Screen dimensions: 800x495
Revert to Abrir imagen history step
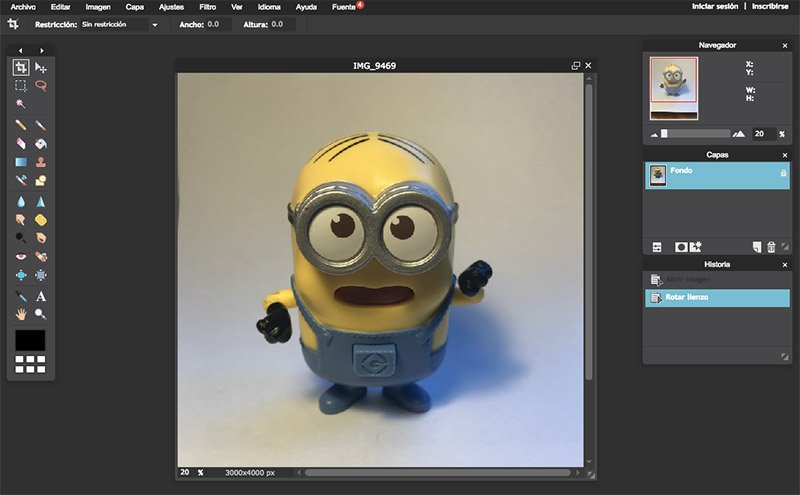pyautogui.click(x=717, y=280)
